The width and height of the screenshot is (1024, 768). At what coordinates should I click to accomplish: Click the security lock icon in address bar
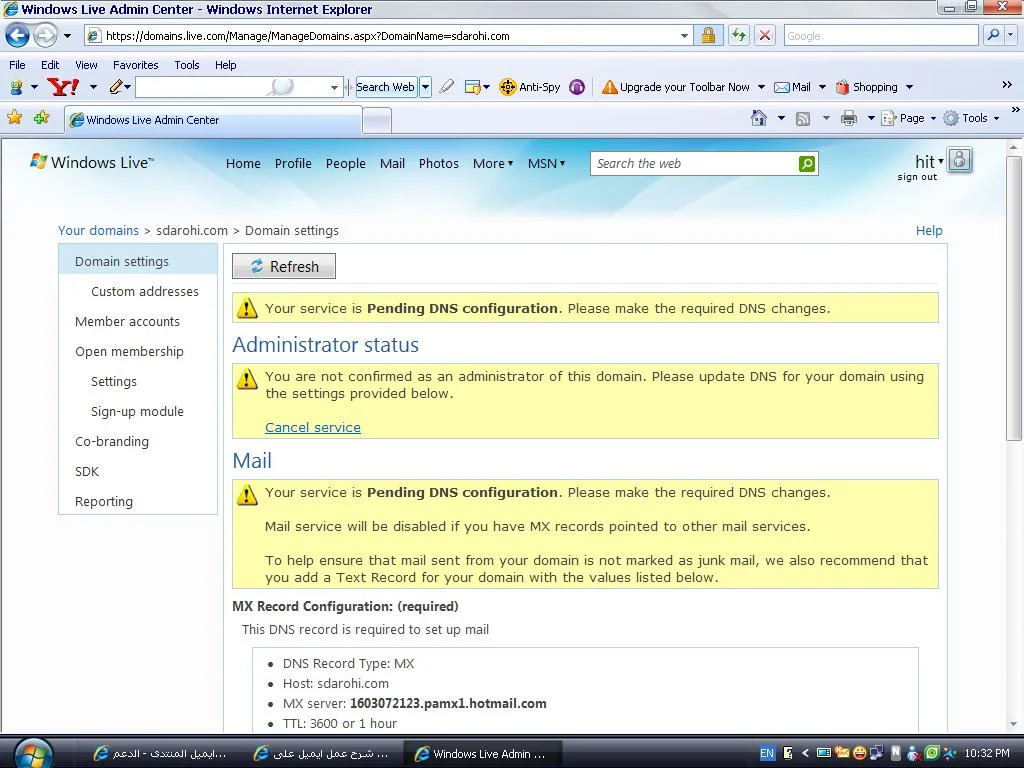point(708,36)
